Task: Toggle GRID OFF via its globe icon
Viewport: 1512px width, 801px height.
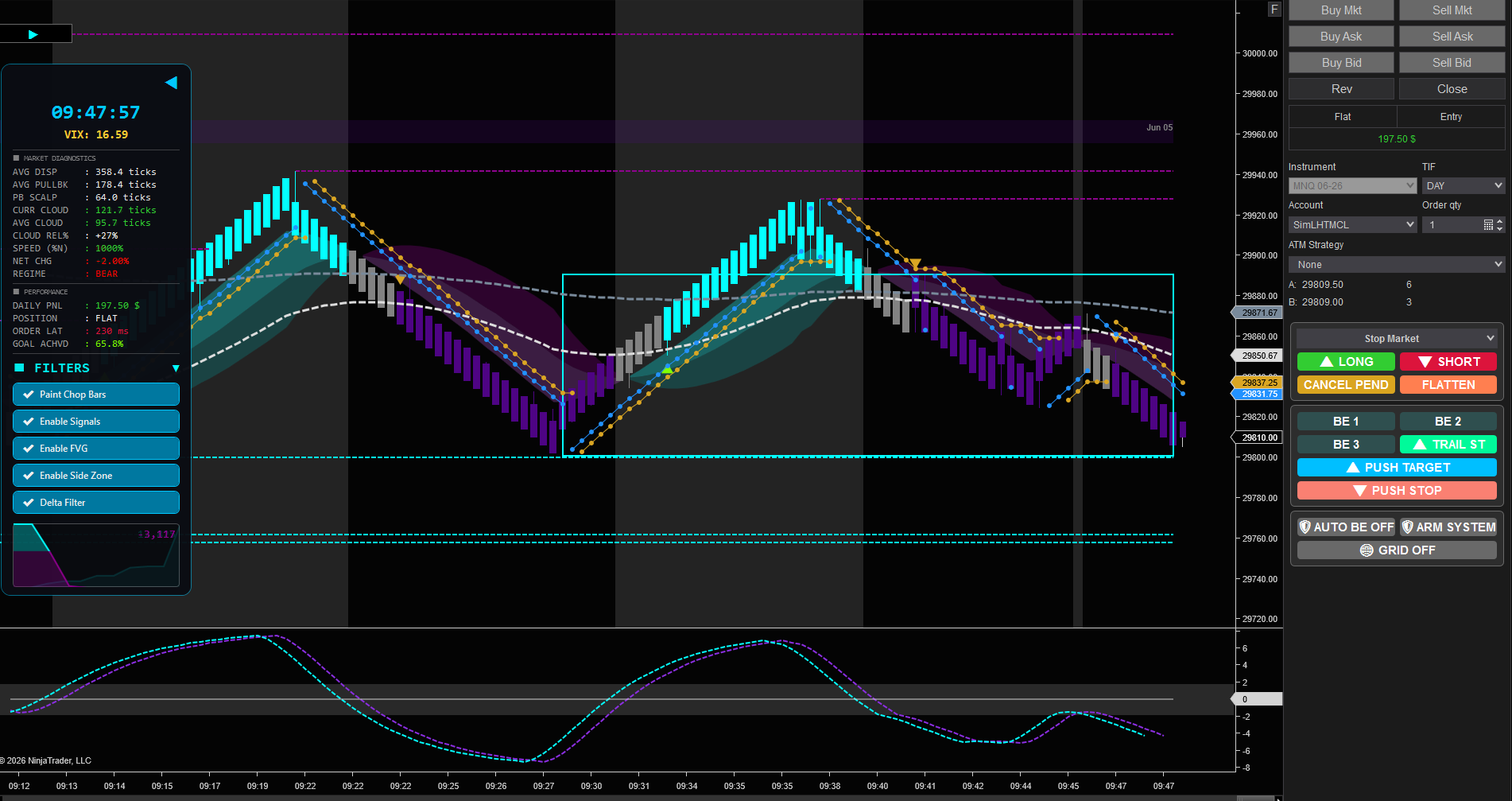Action: tap(1367, 550)
